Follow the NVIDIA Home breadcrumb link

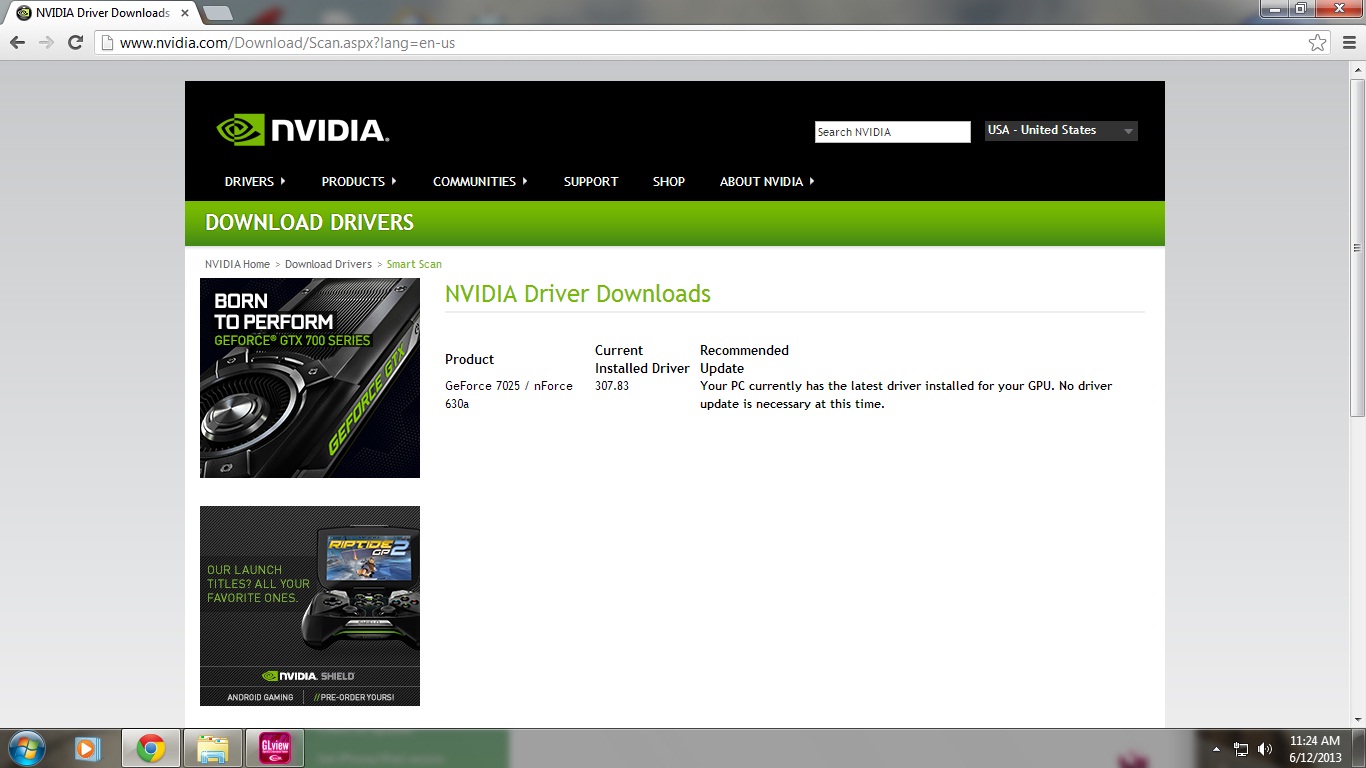pos(237,264)
